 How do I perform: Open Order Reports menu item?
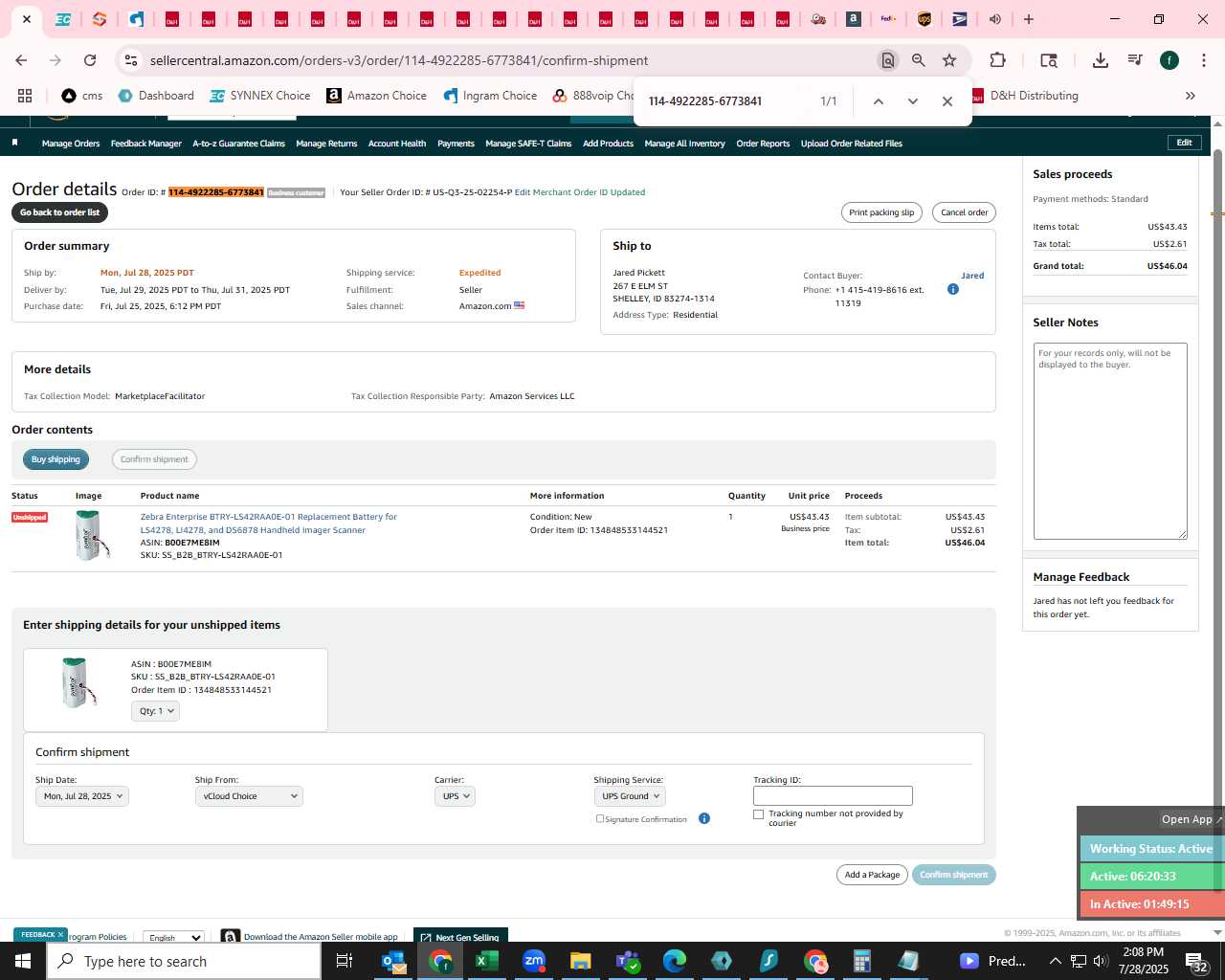[x=763, y=144]
